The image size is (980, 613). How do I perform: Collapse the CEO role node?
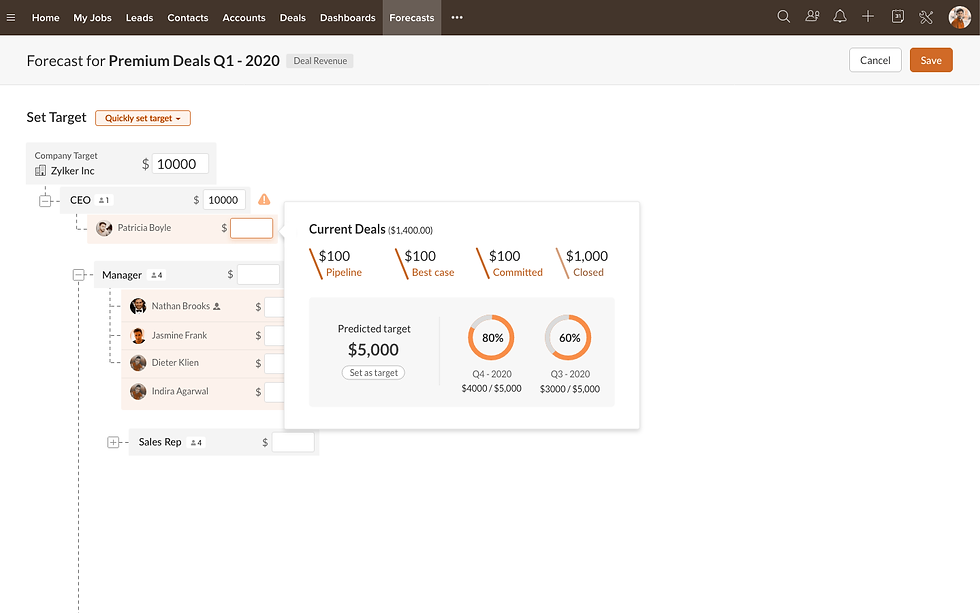(45, 200)
